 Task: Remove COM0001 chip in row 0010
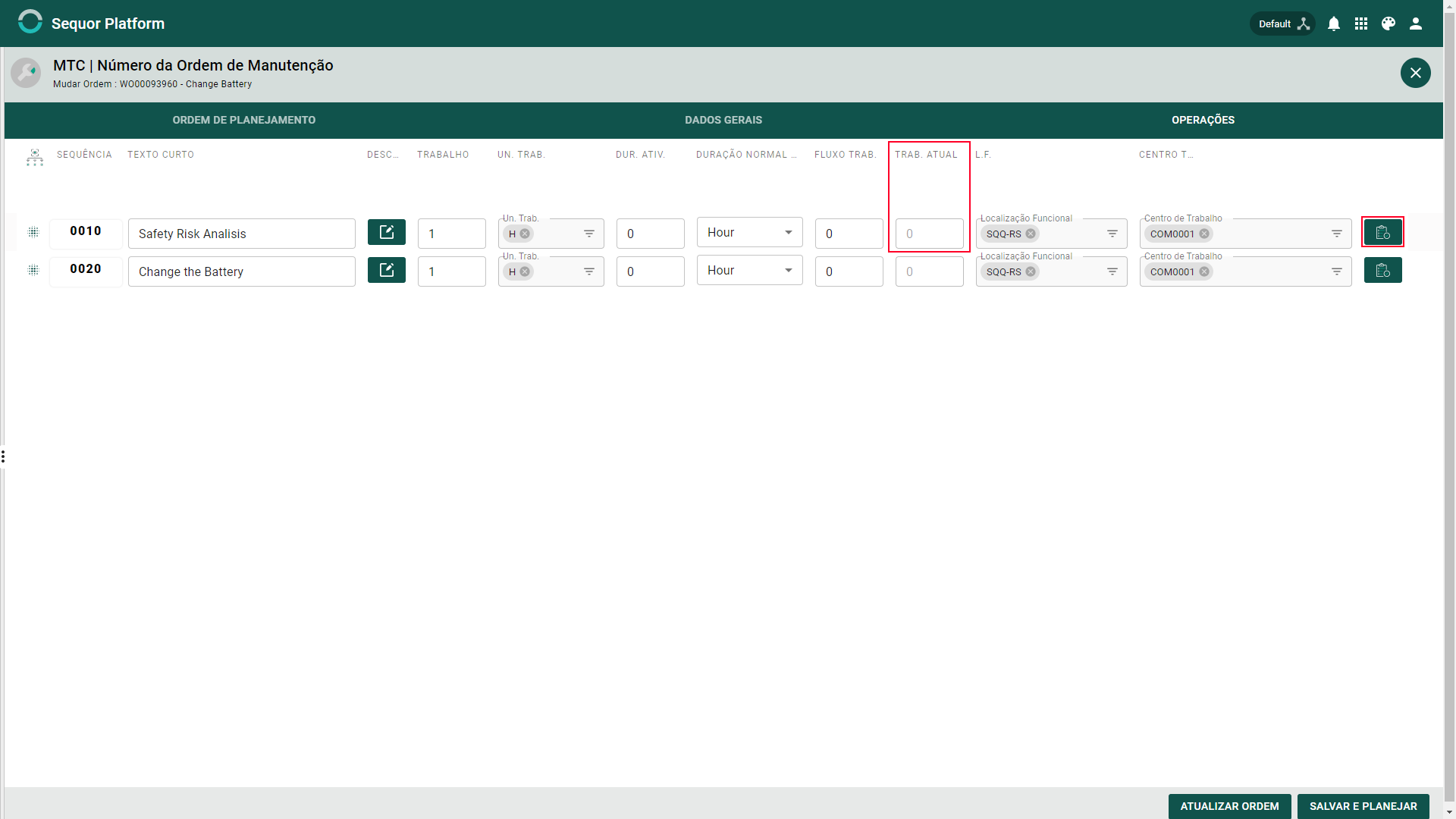pos(1204,234)
